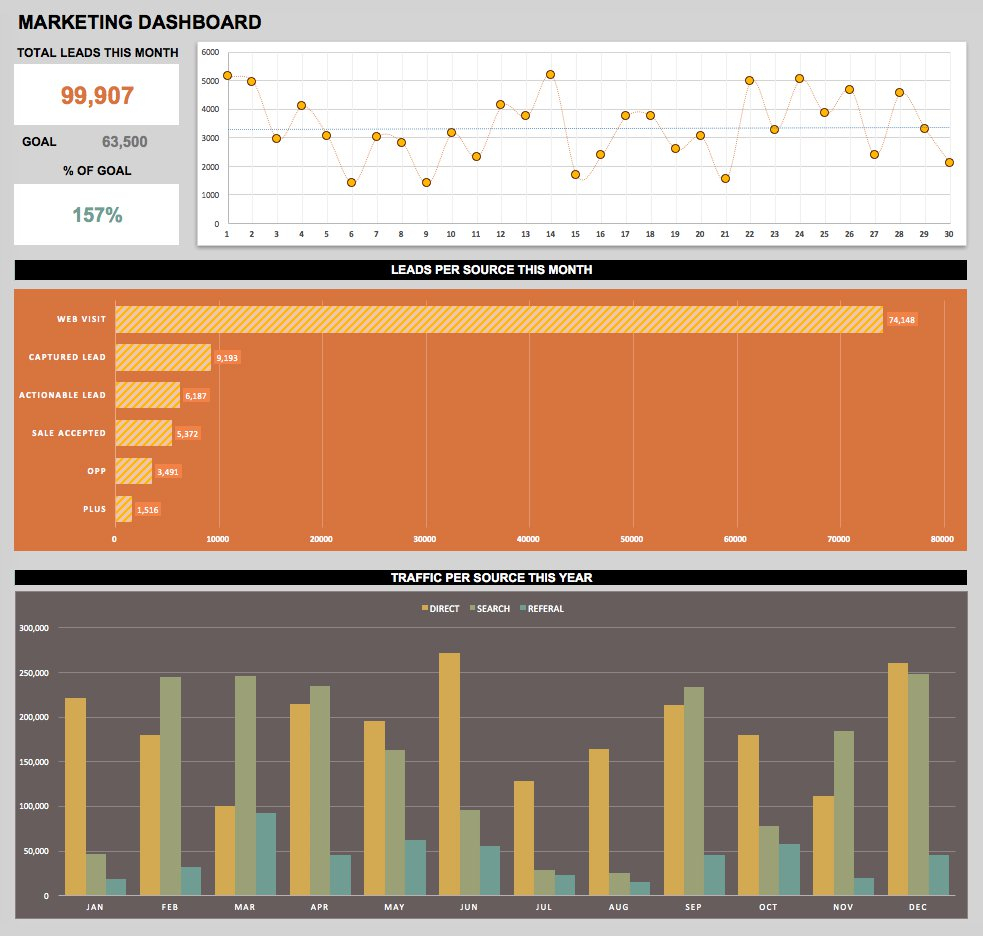Select the lowest data point at day 6
This screenshot has width=983, height=936.
tap(350, 183)
